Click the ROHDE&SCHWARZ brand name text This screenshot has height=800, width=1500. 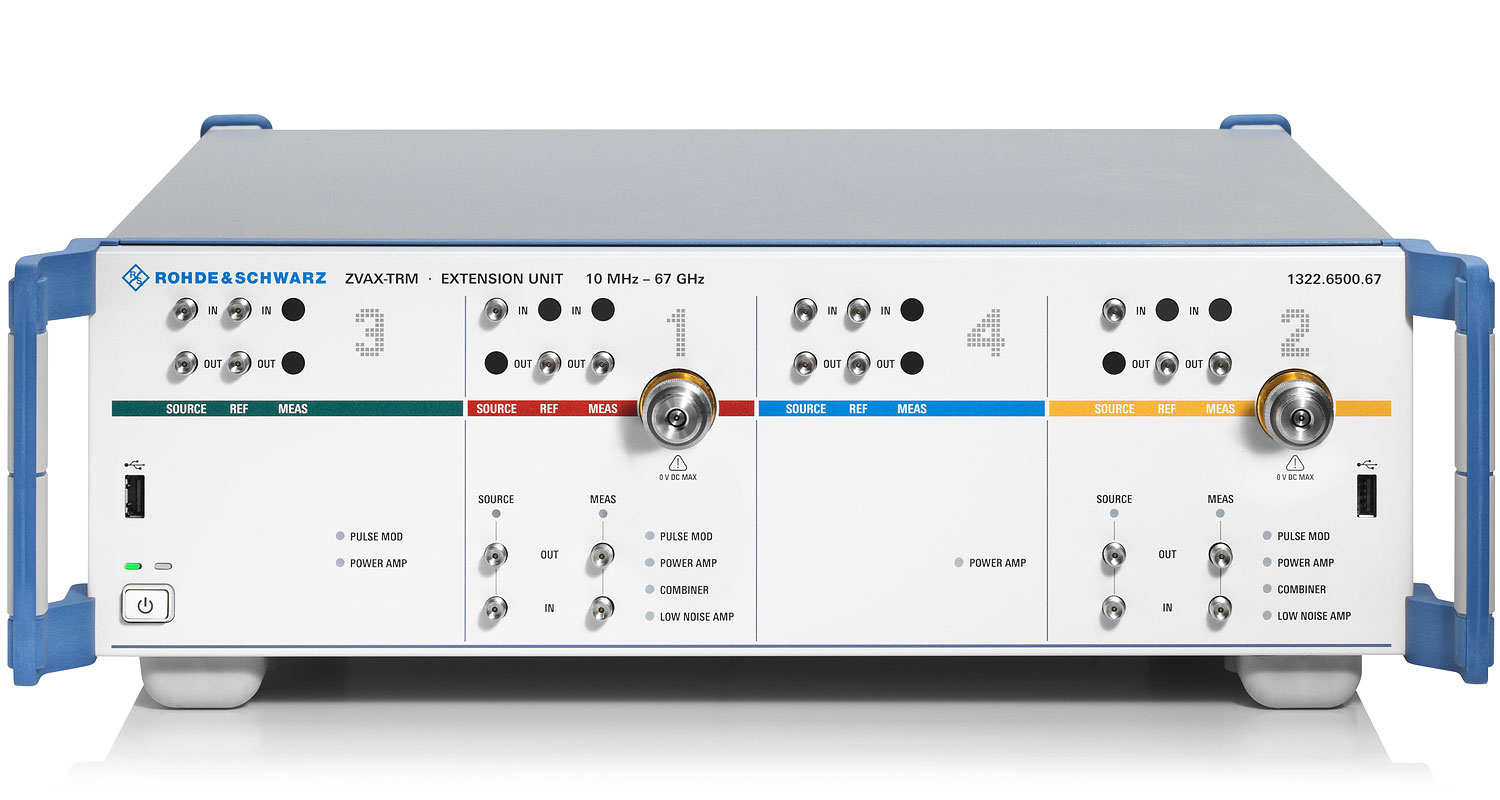(x=240, y=279)
